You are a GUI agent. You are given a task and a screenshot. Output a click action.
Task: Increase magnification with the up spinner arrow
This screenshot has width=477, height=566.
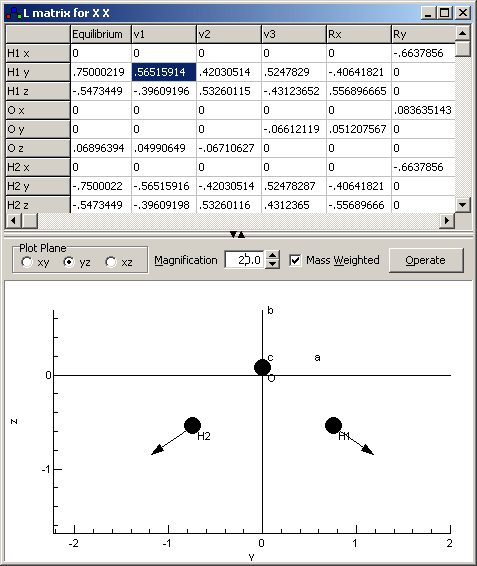pyautogui.click(x=273, y=256)
